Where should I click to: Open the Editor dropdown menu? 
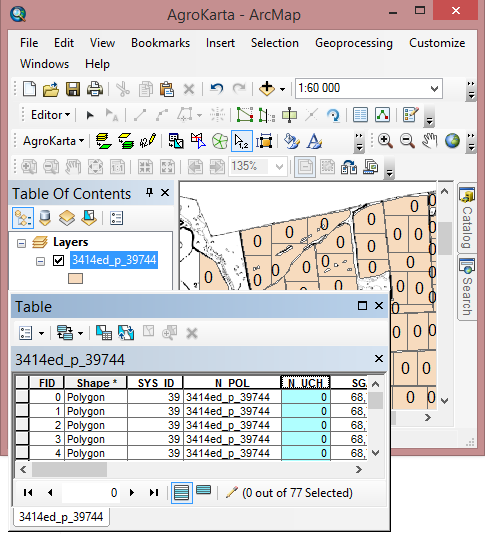[x=50, y=115]
